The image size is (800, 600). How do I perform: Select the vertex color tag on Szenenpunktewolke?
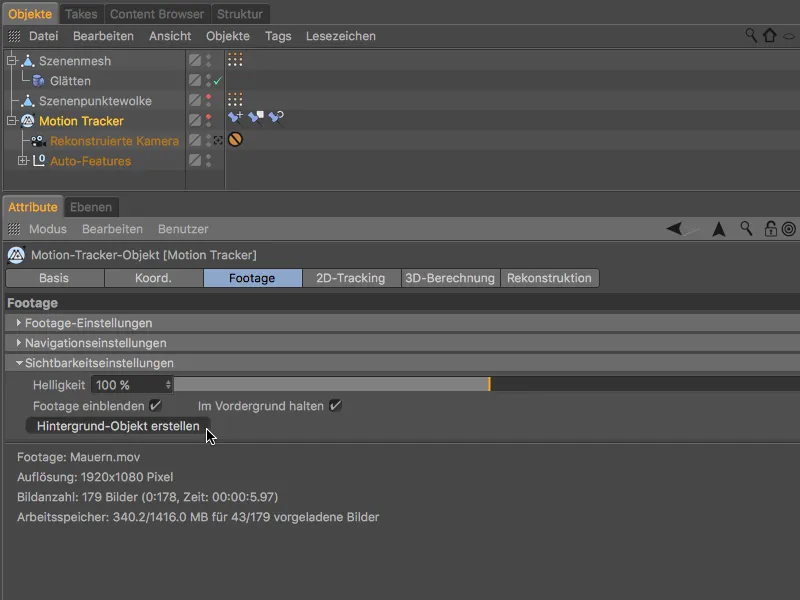click(235, 99)
